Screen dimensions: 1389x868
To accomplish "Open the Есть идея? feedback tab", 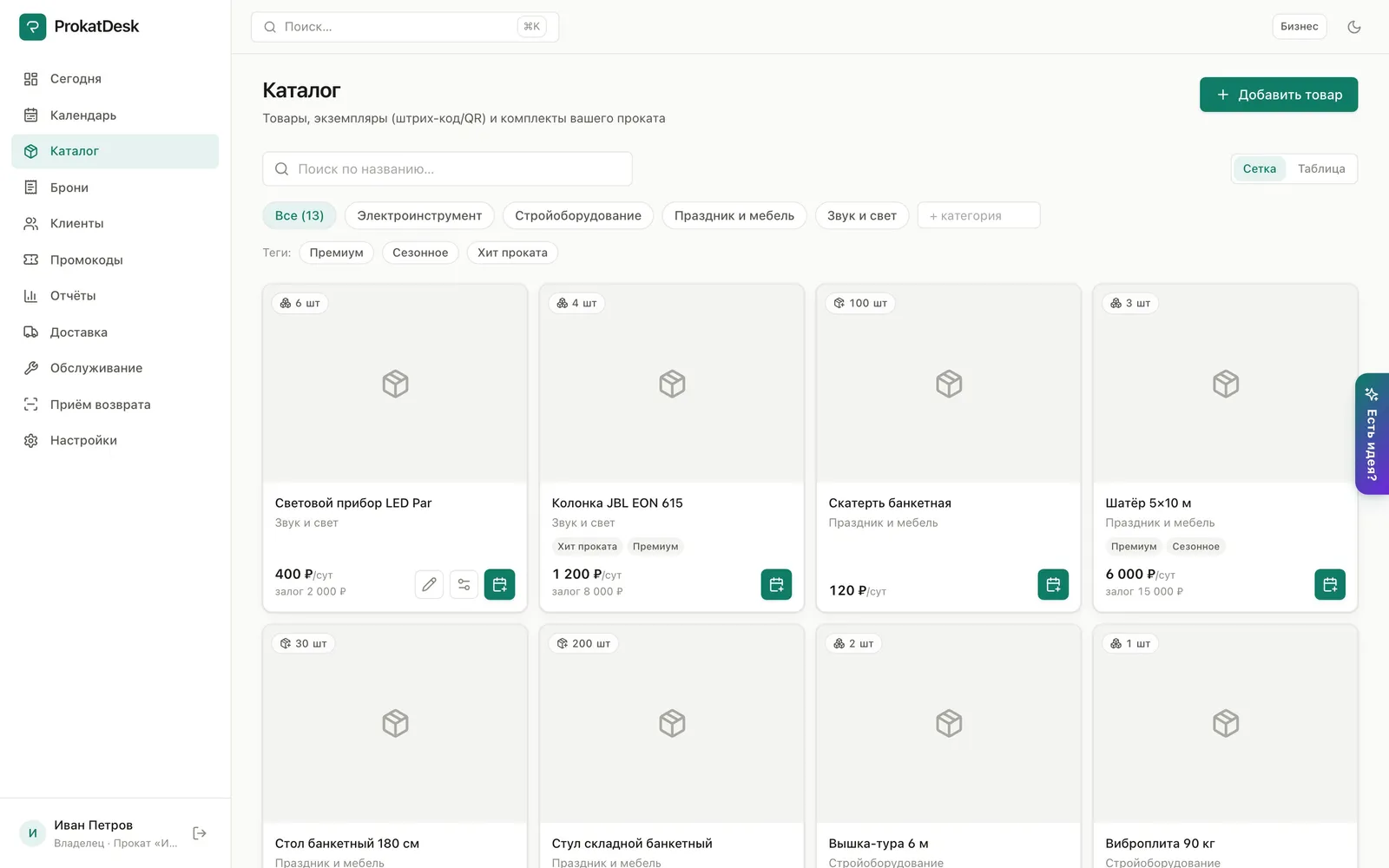I will pos(1372,434).
